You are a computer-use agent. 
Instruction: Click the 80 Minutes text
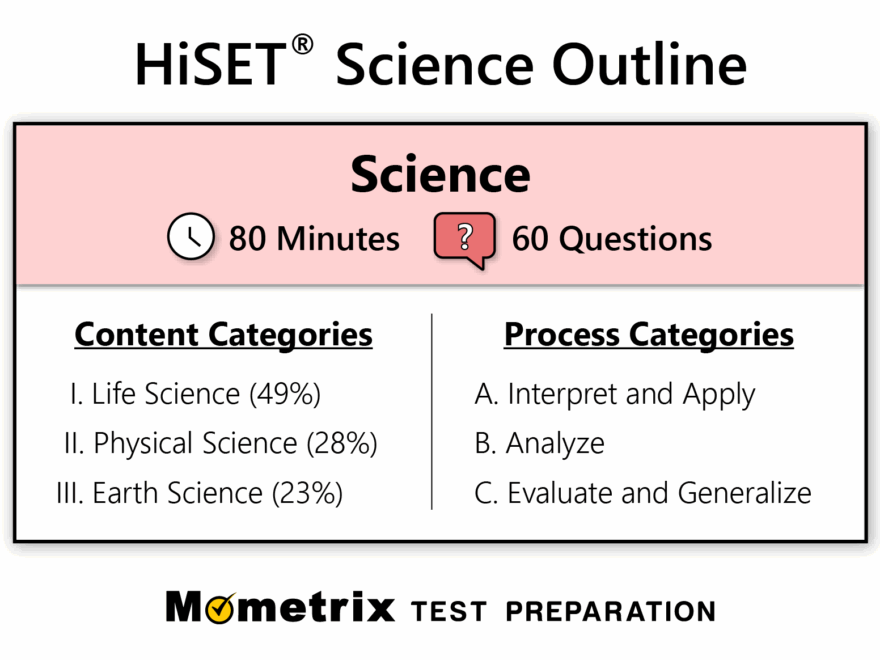[314, 240]
